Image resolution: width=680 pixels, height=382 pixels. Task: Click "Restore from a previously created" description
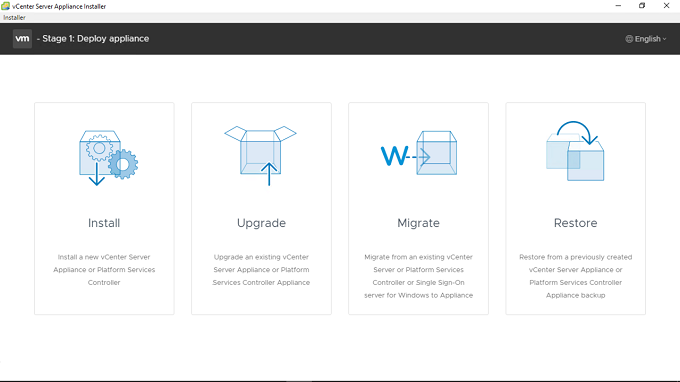click(575, 276)
